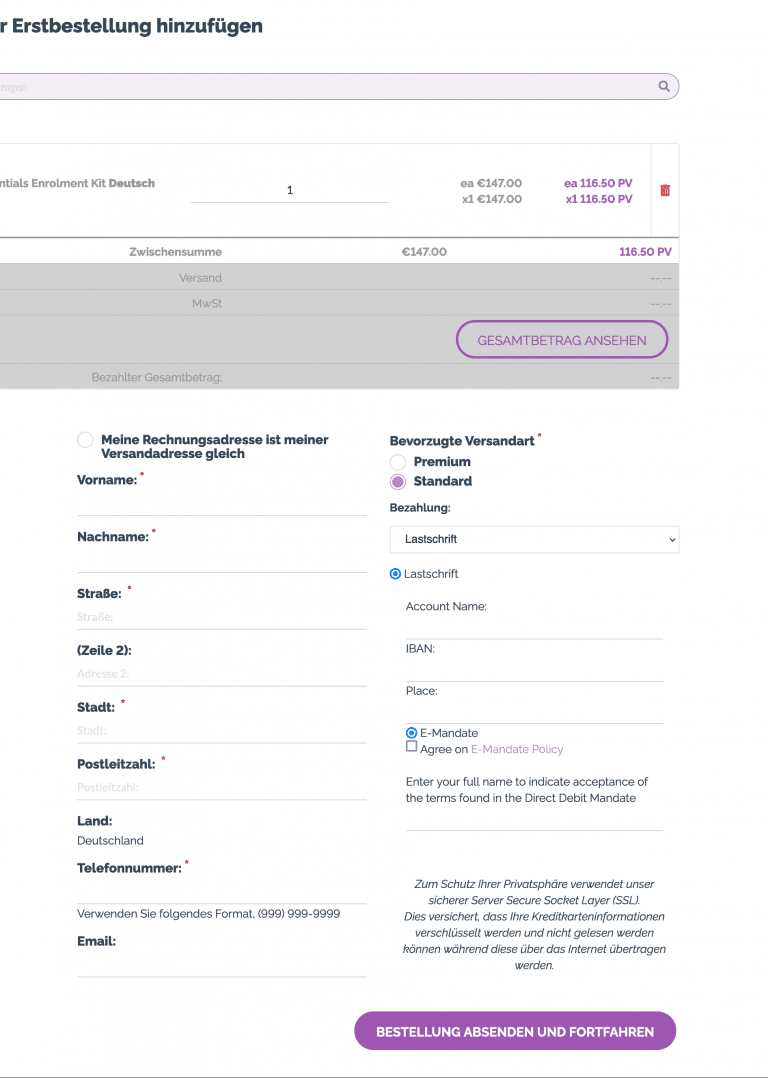Click the search magnifier icon

[664, 87]
